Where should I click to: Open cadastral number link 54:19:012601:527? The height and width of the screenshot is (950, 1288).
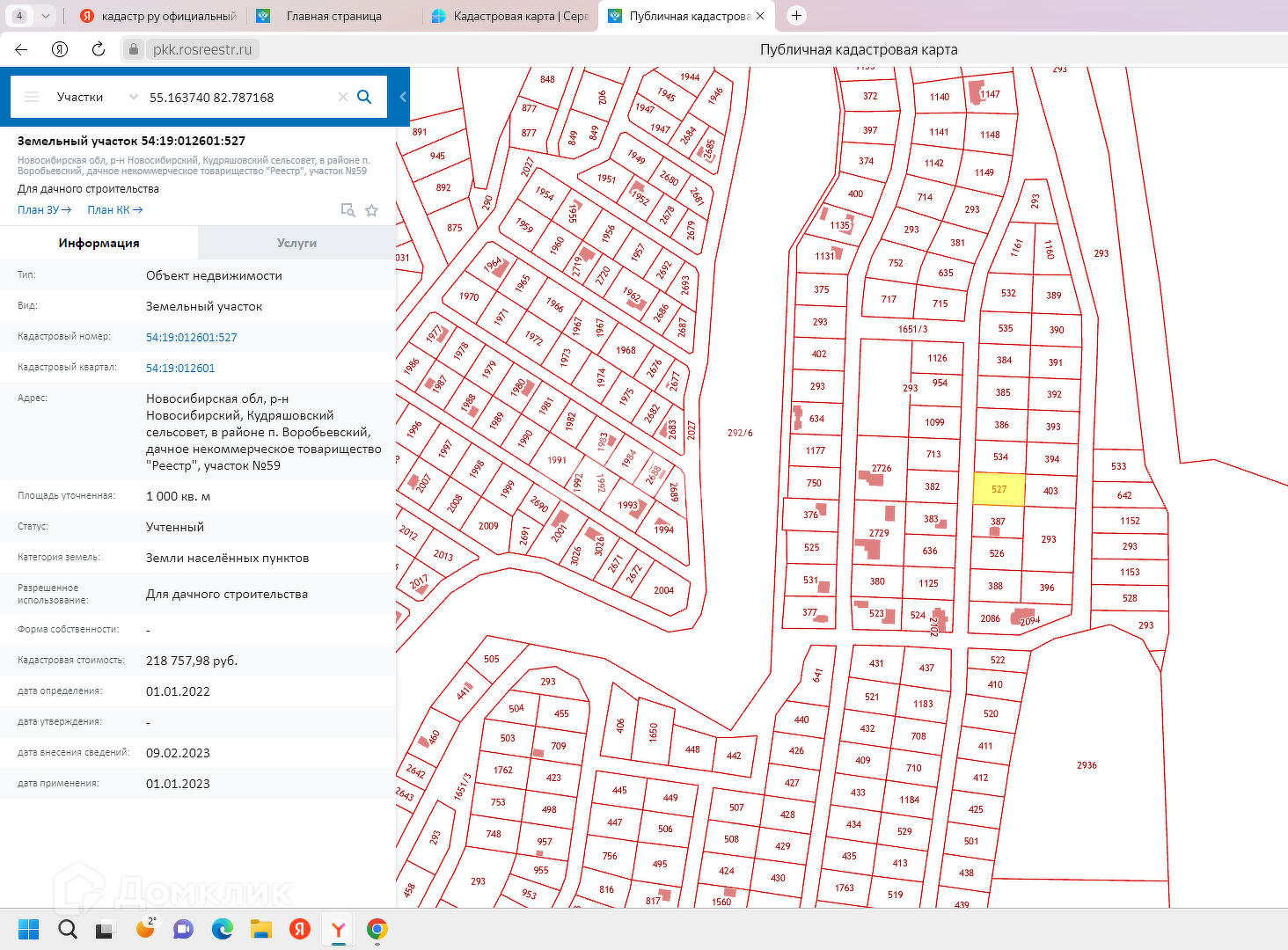(x=191, y=337)
